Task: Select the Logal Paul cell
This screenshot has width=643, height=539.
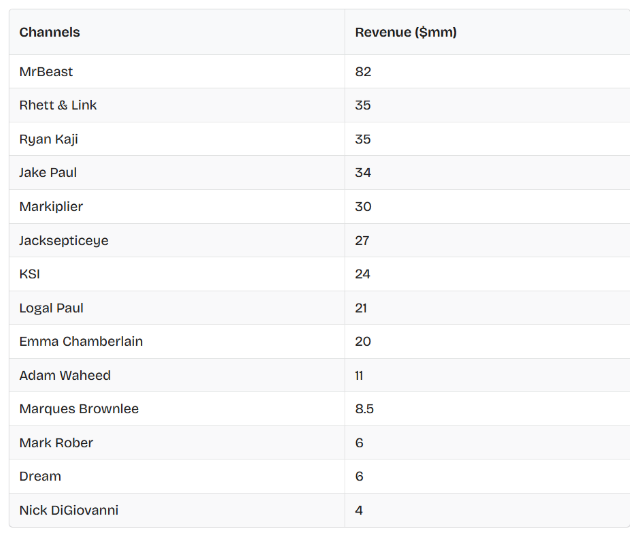Action: pyautogui.click(x=51, y=308)
